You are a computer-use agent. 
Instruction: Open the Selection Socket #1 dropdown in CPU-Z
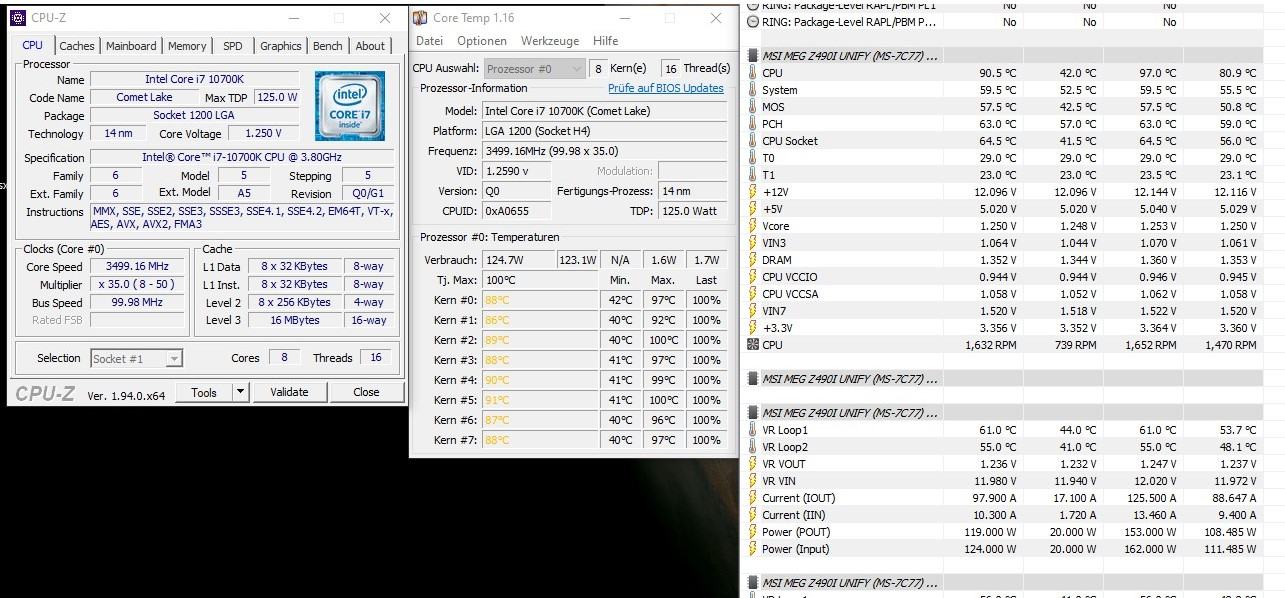click(136, 358)
